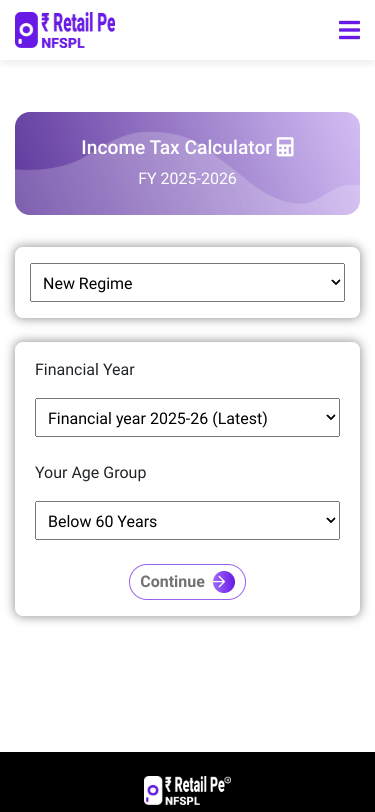This screenshot has width=375, height=812.
Task: Click the NFSPL text in the footer
Action: [x=182, y=801]
